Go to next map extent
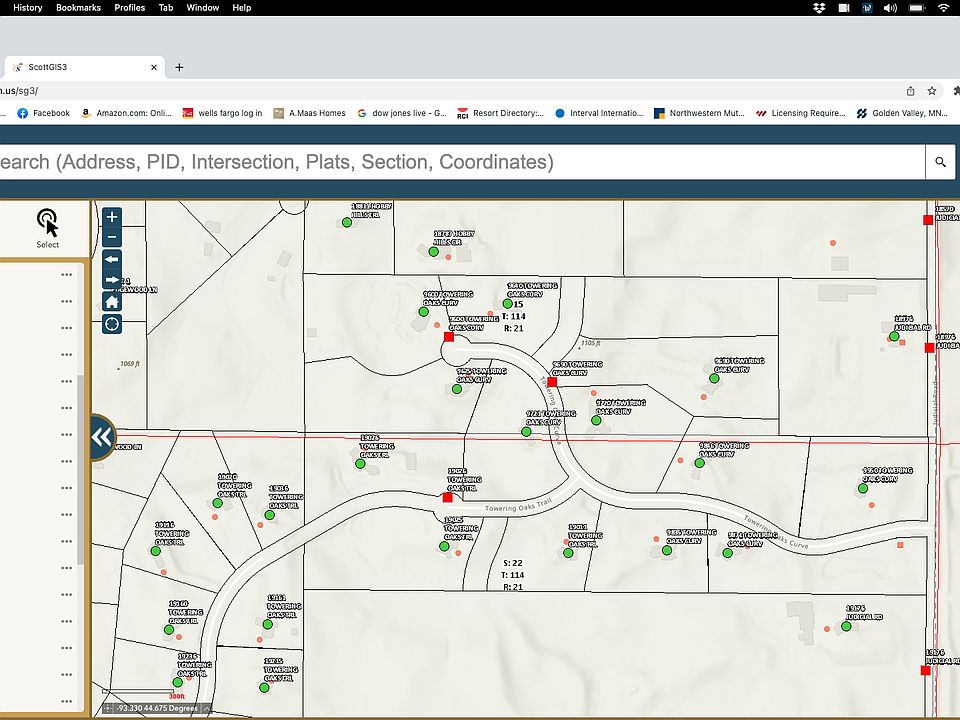Viewport: 960px width, 720px height. point(112,280)
